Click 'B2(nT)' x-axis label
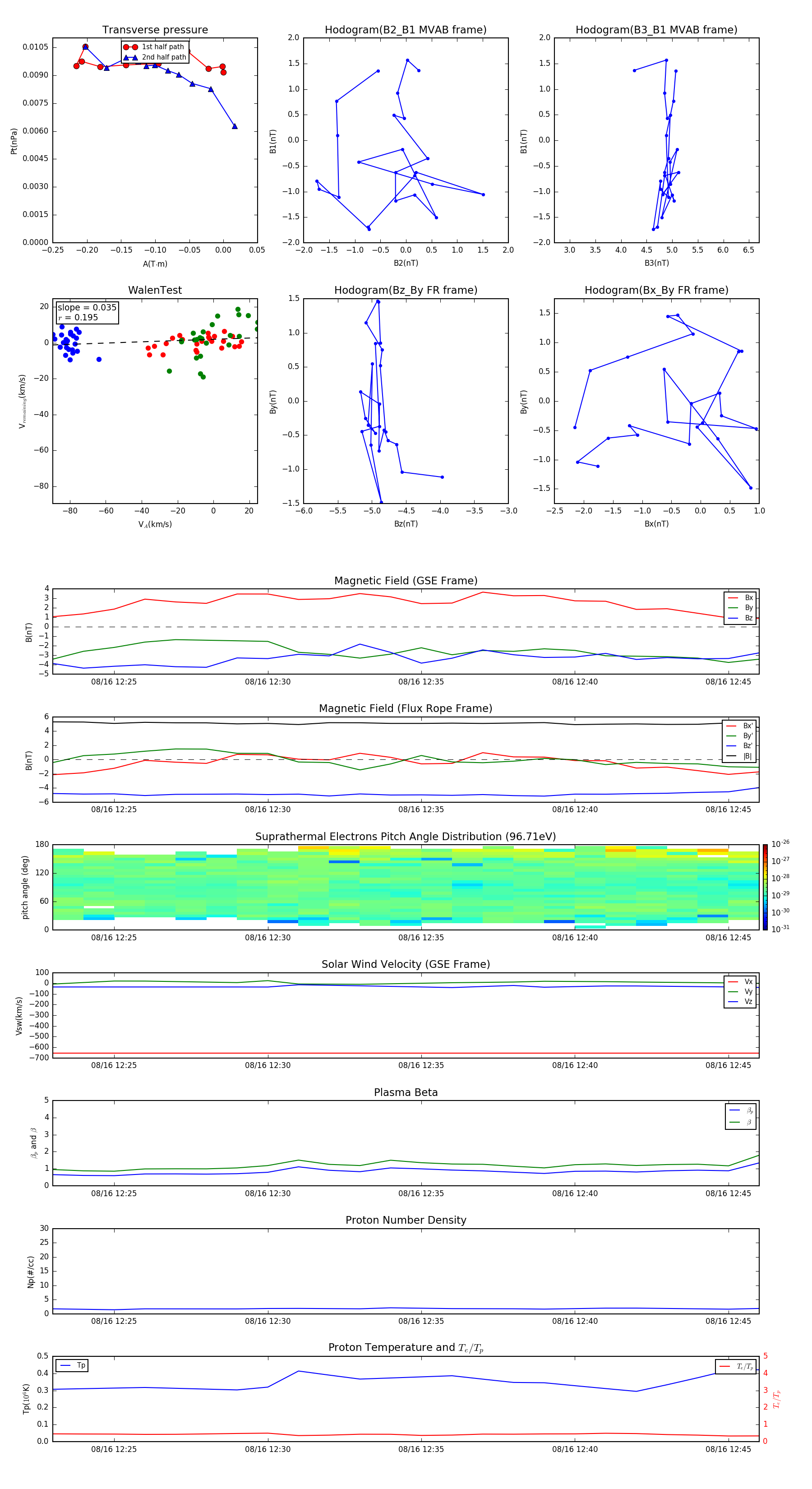Screen dimensions: 812x1489 (x=406, y=263)
